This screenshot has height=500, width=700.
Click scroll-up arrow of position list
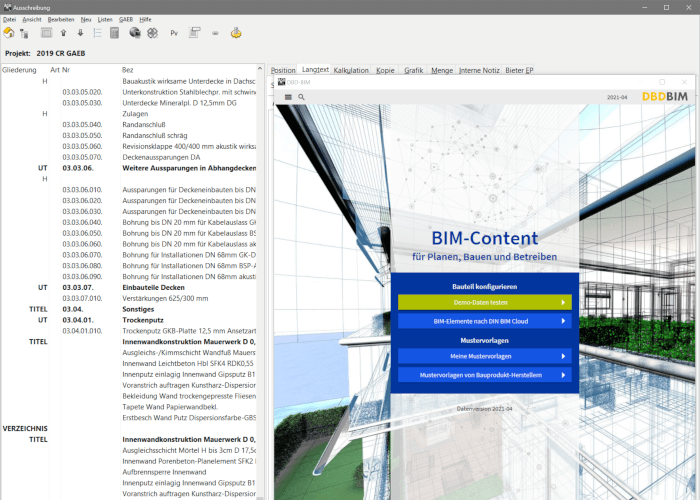[260, 69]
